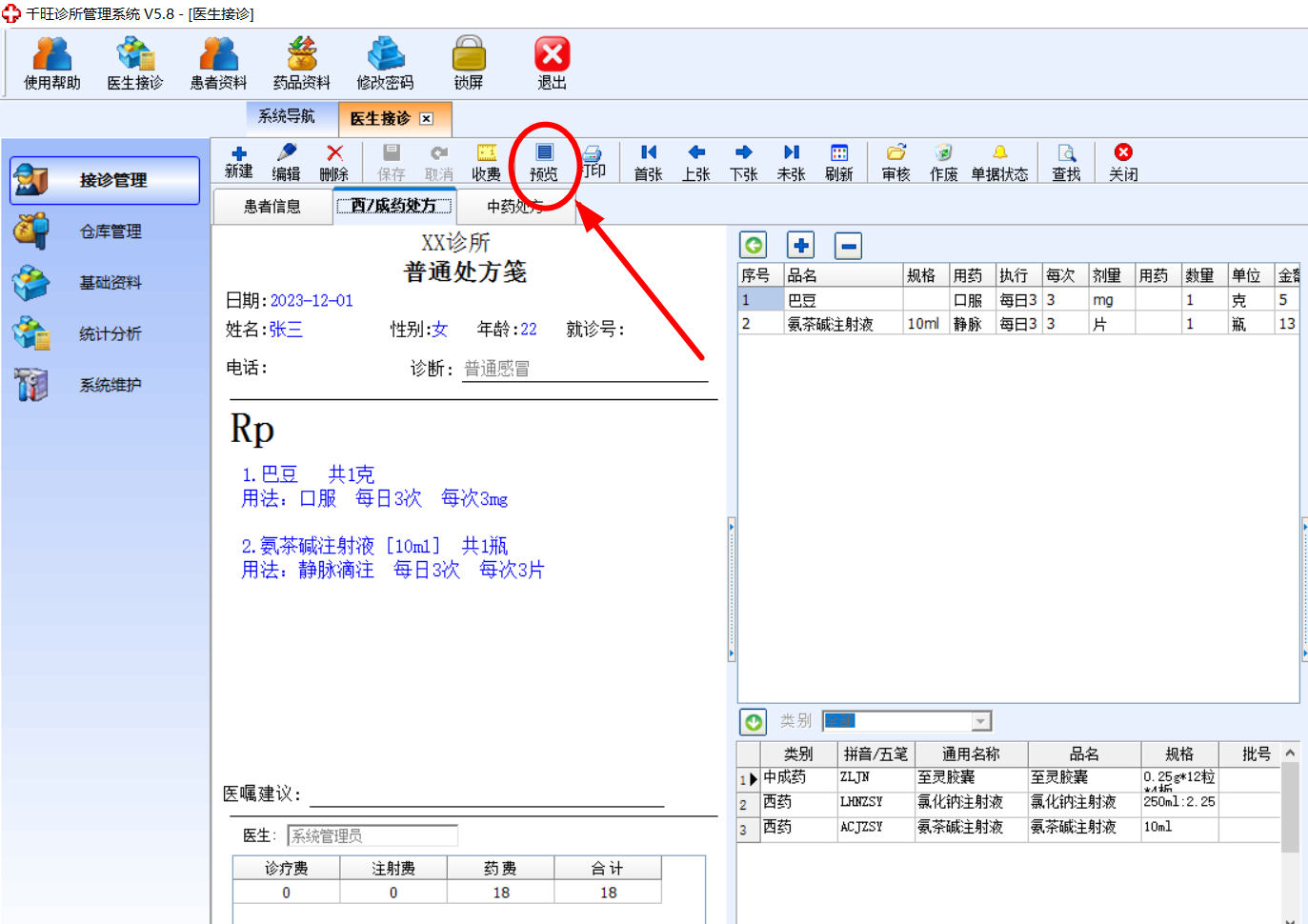Click the 删除 delete tool
This screenshot has width=1308, height=924.
pos(333,162)
